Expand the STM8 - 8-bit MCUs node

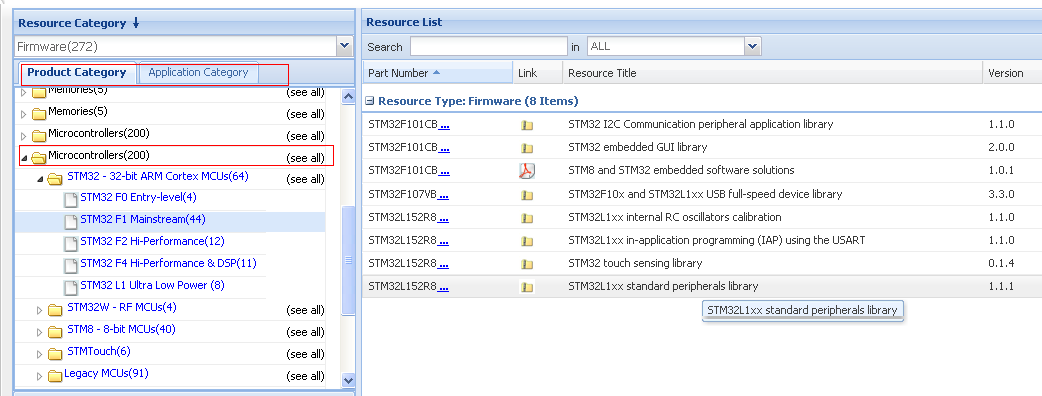[40, 332]
